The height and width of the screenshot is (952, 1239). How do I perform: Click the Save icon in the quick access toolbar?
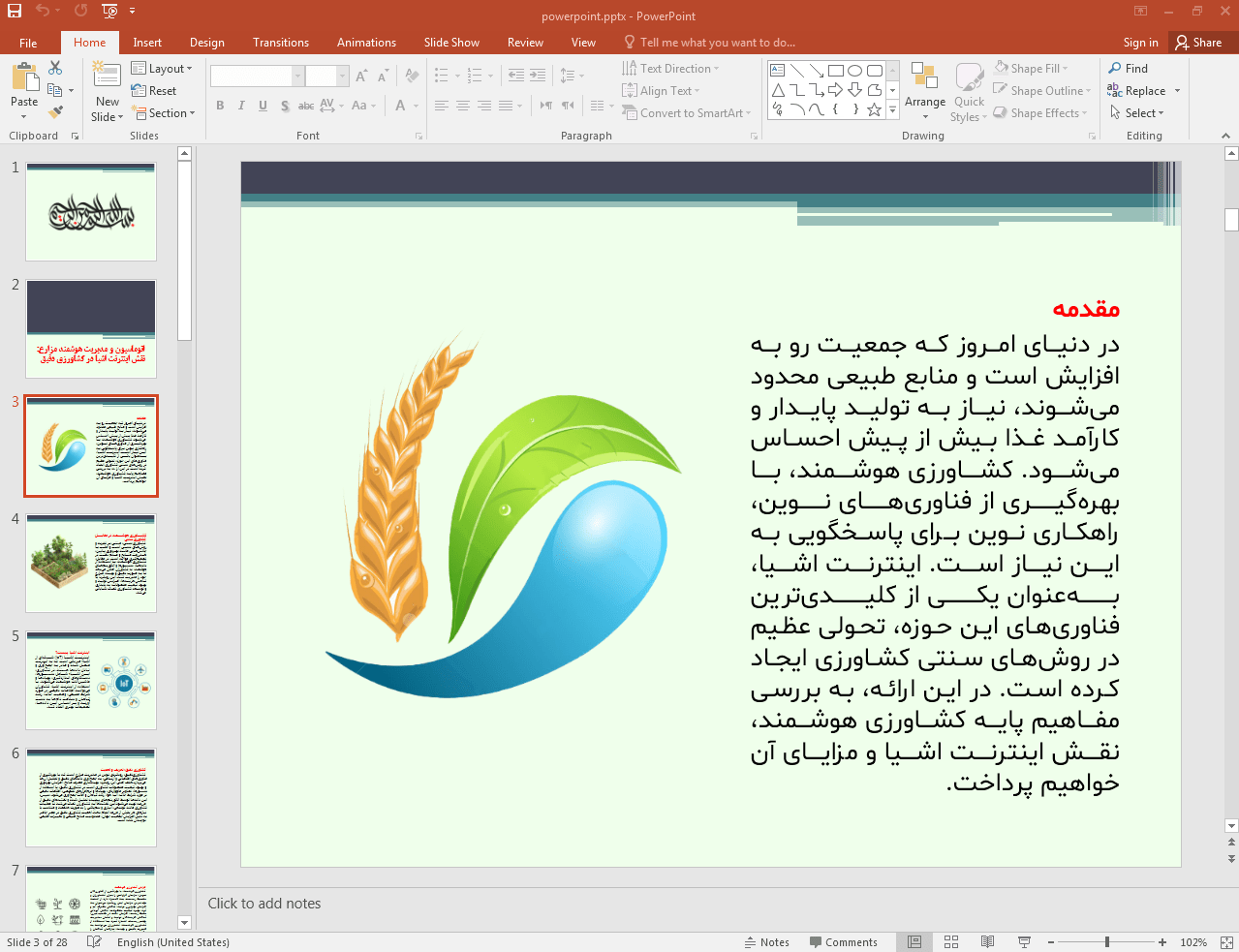(x=15, y=11)
